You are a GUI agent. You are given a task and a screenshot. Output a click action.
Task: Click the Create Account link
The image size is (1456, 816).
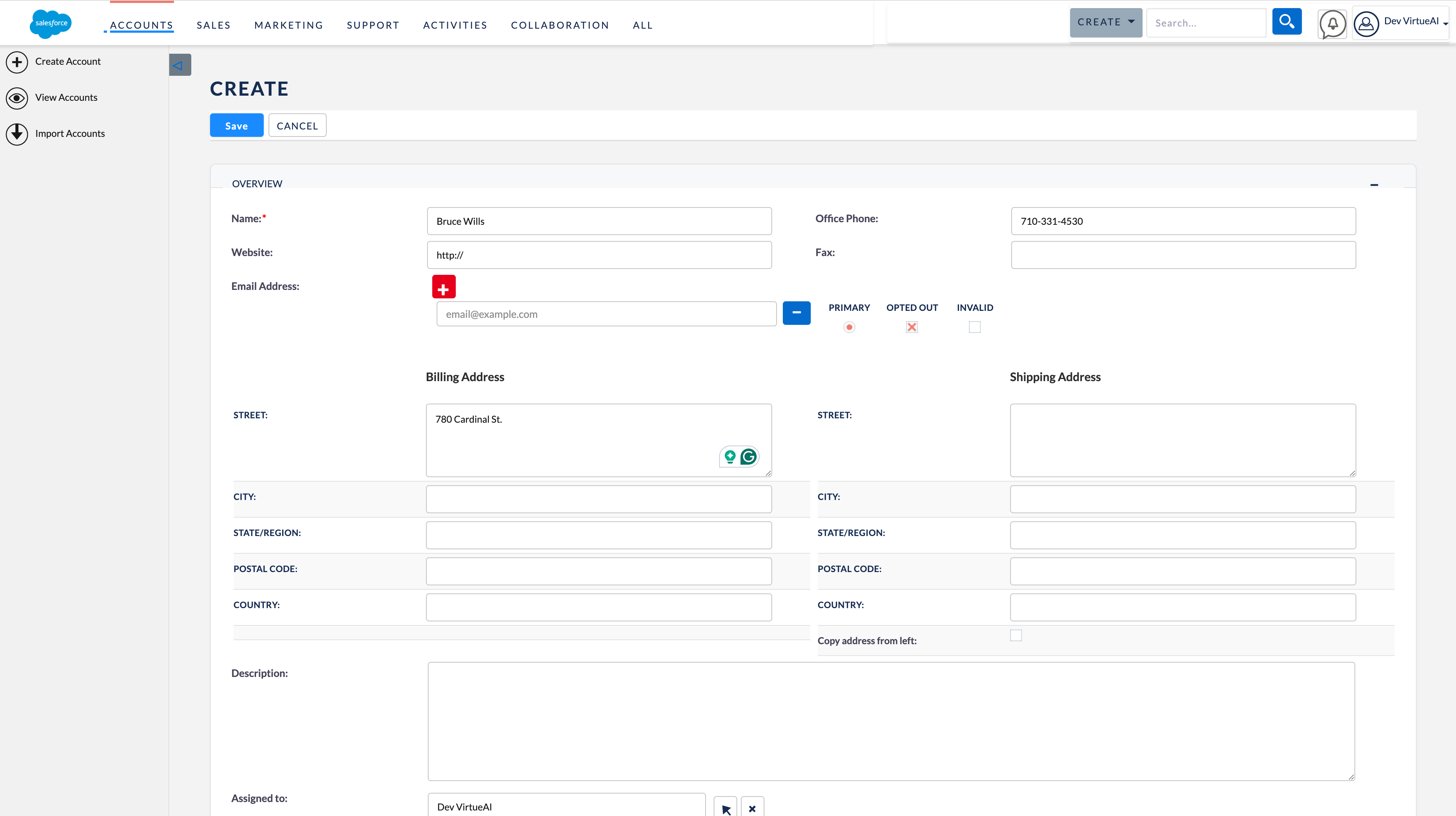pos(68,61)
